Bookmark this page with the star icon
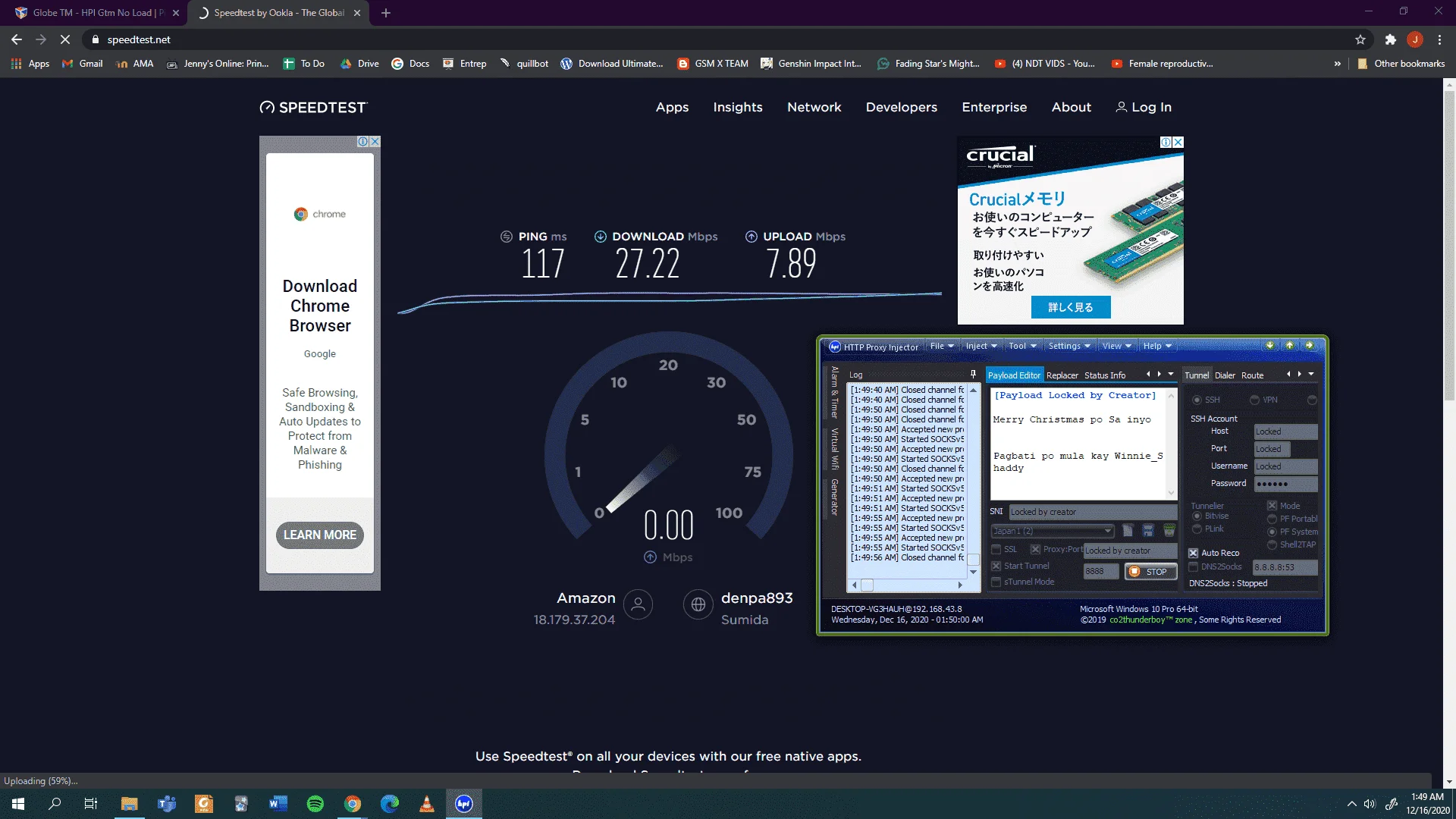Image resolution: width=1456 pixels, height=819 pixels. [1360, 39]
